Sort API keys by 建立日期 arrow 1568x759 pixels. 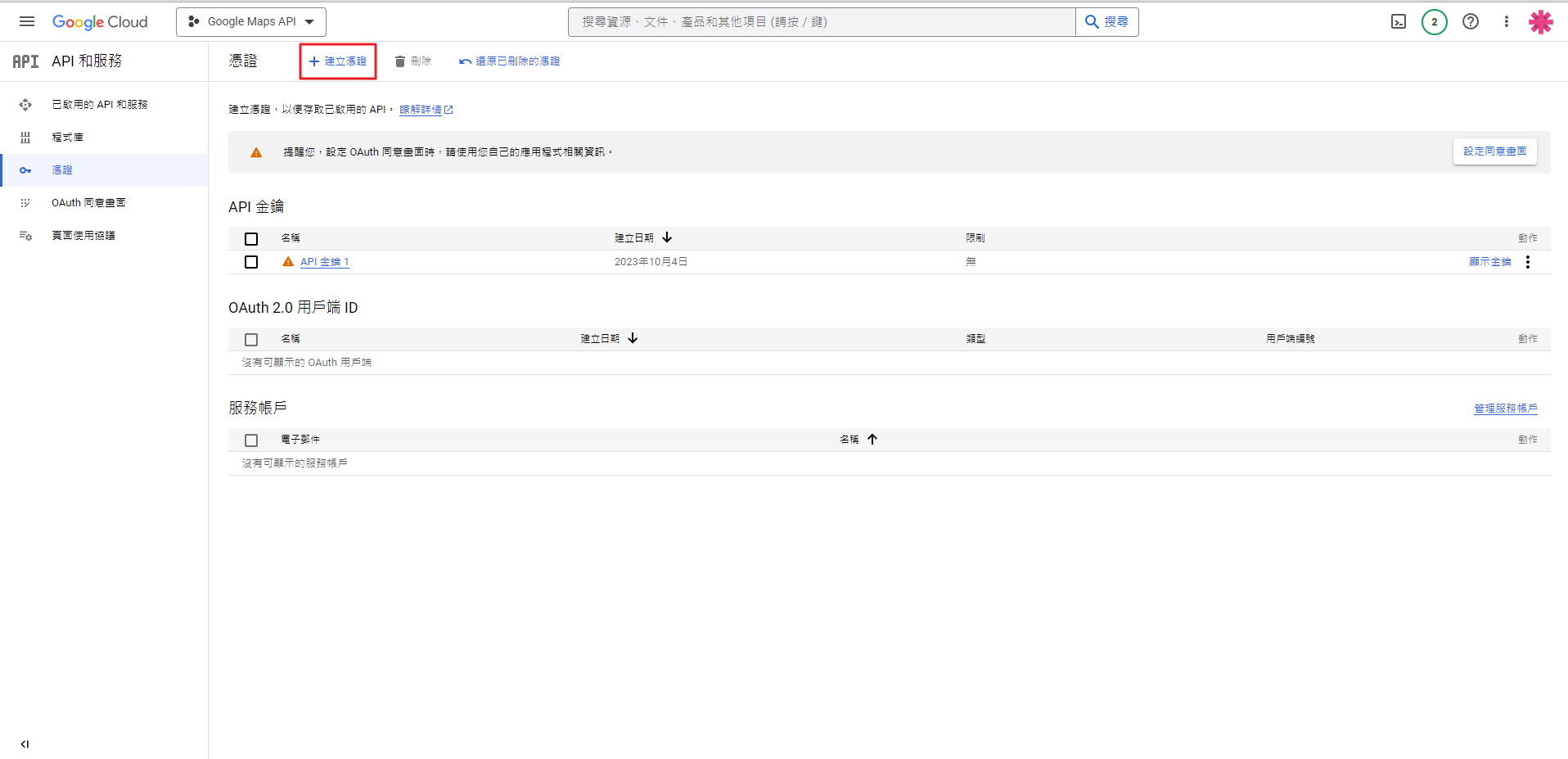point(667,237)
